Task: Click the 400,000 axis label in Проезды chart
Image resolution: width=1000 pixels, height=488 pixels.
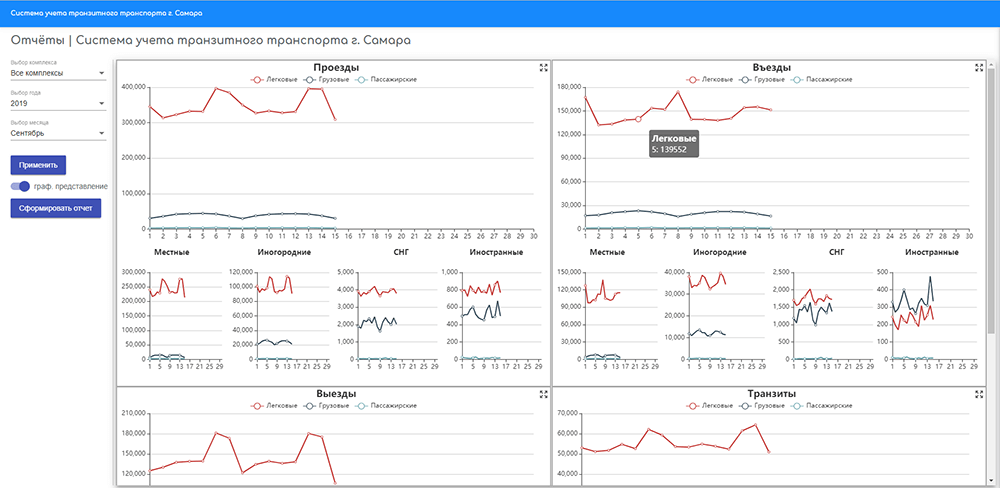Action: [133, 87]
